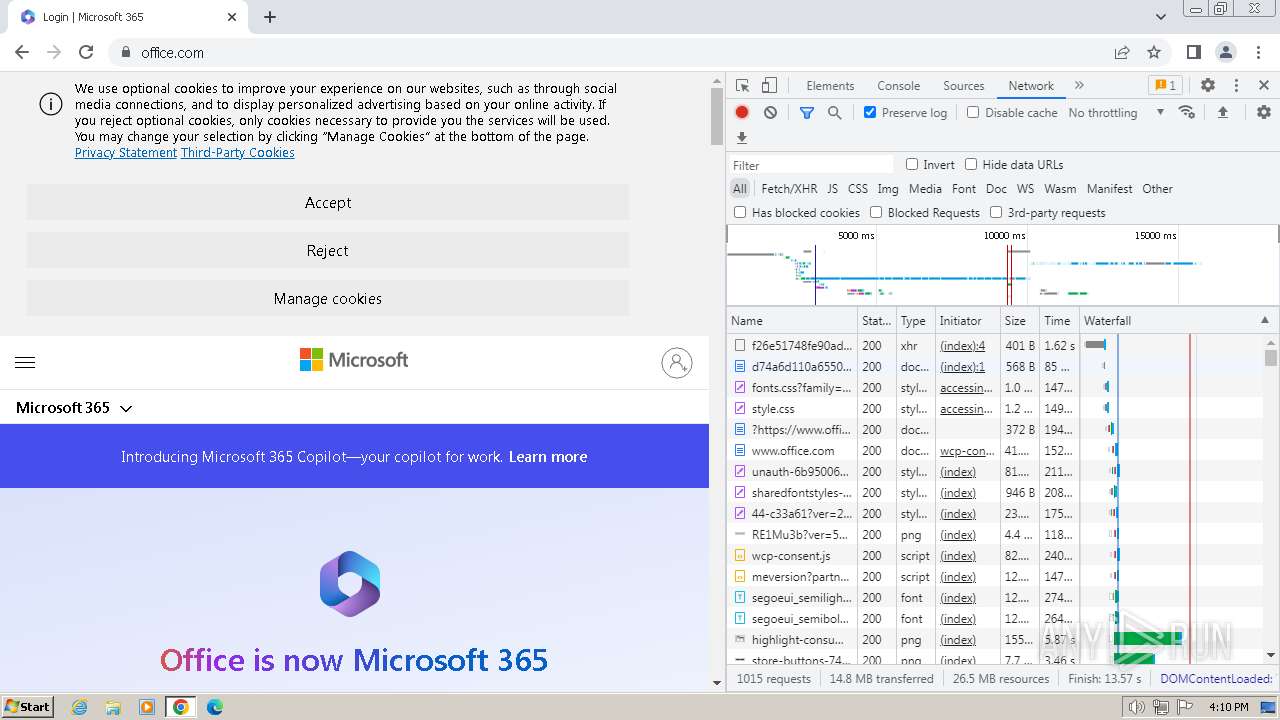The width and height of the screenshot is (1280, 720).
Task: Open Internet Explorer from taskbar
Action: coord(79,707)
